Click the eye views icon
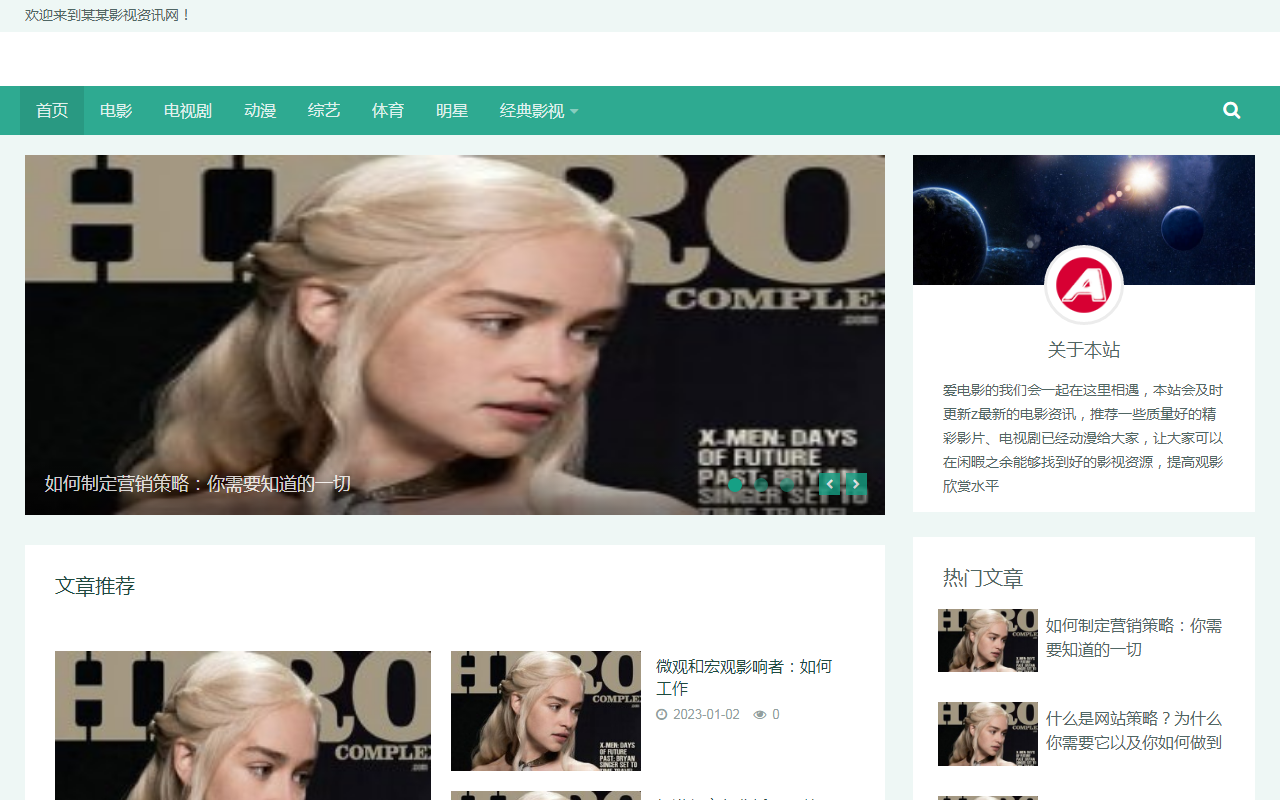1280x800 pixels. (x=760, y=715)
